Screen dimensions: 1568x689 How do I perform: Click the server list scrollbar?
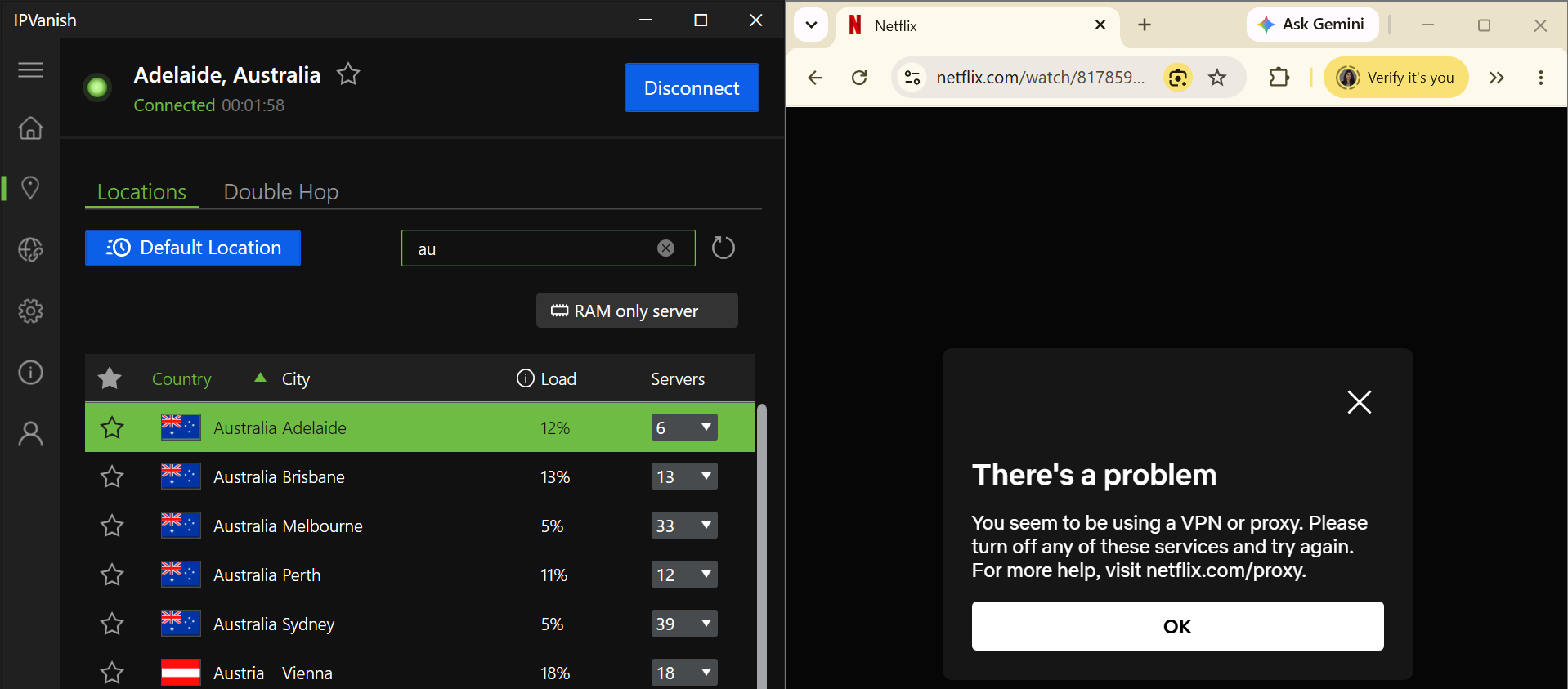coord(762,546)
